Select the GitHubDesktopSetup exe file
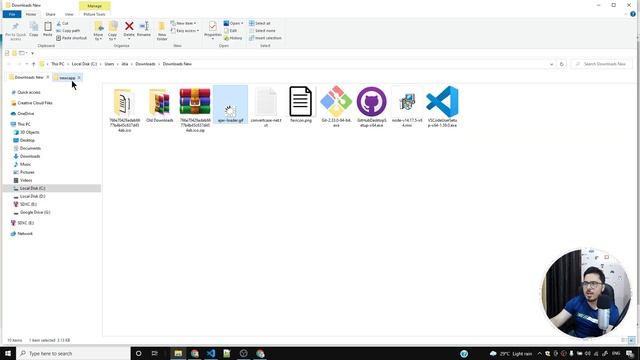This screenshot has height=360, width=640. (371, 107)
